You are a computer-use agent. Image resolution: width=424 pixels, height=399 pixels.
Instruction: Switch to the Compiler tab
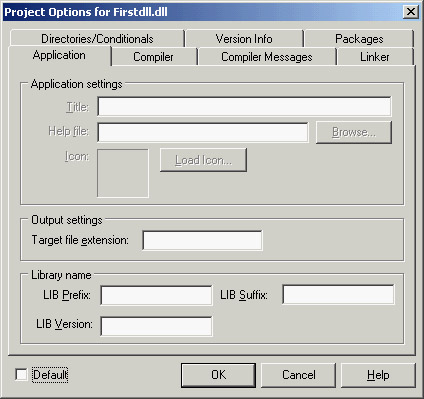click(154, 57)
